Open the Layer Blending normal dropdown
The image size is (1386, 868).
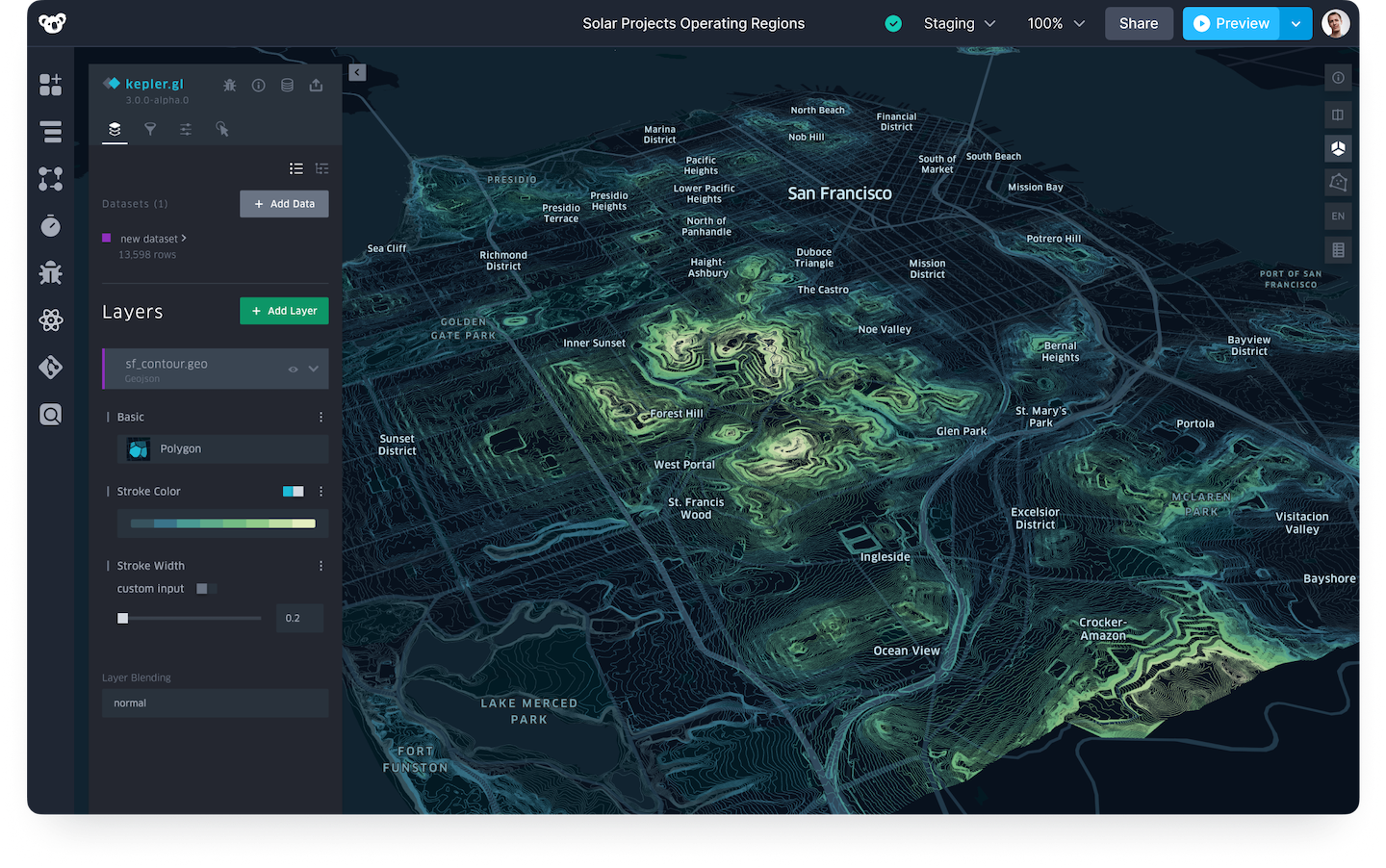tap(215, 703)
